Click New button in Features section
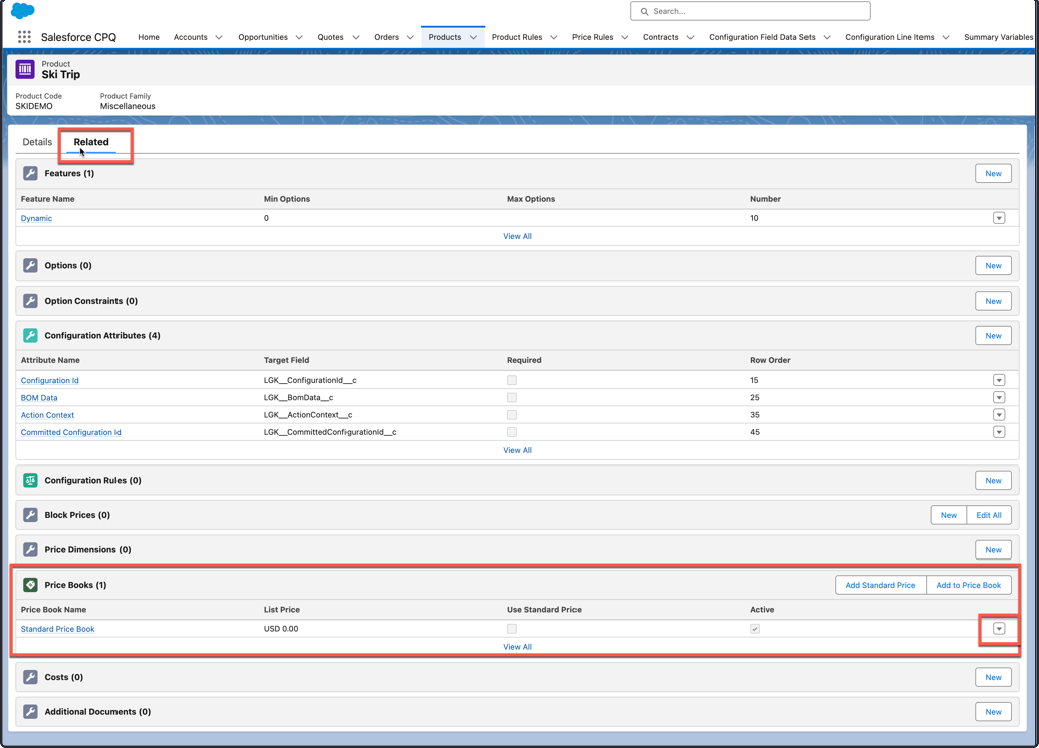Screen dimensions: 1039x748 (x=993, y=174)
